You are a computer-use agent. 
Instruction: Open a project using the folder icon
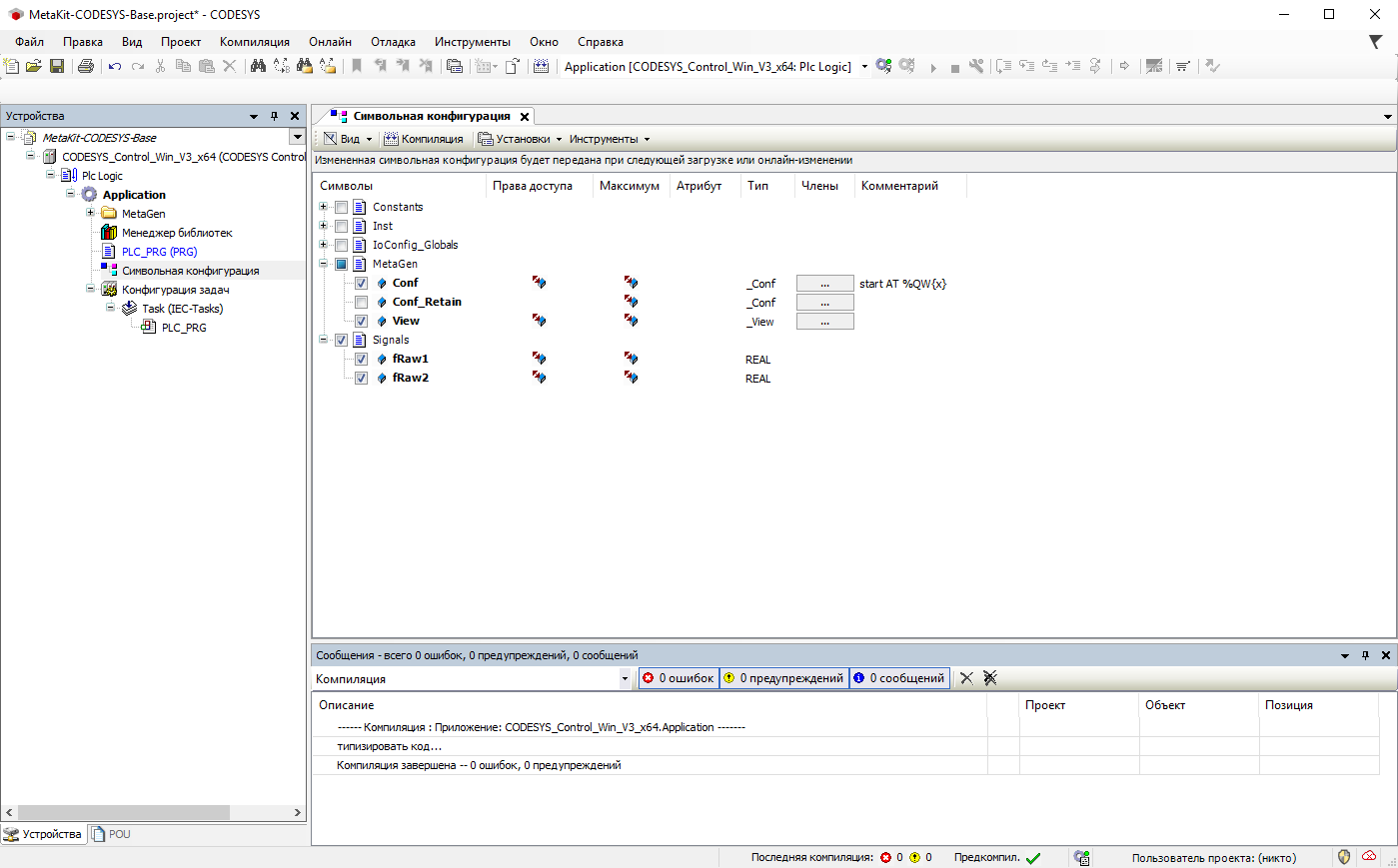(x=34, y=66)
